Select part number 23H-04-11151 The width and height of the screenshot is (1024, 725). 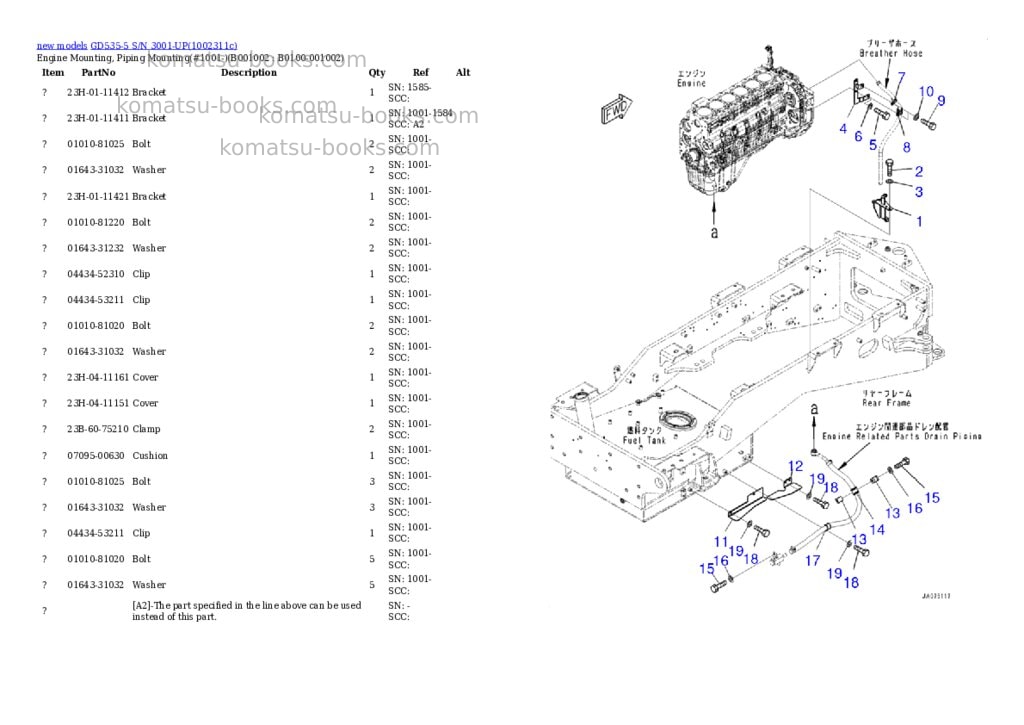(98, 403)
